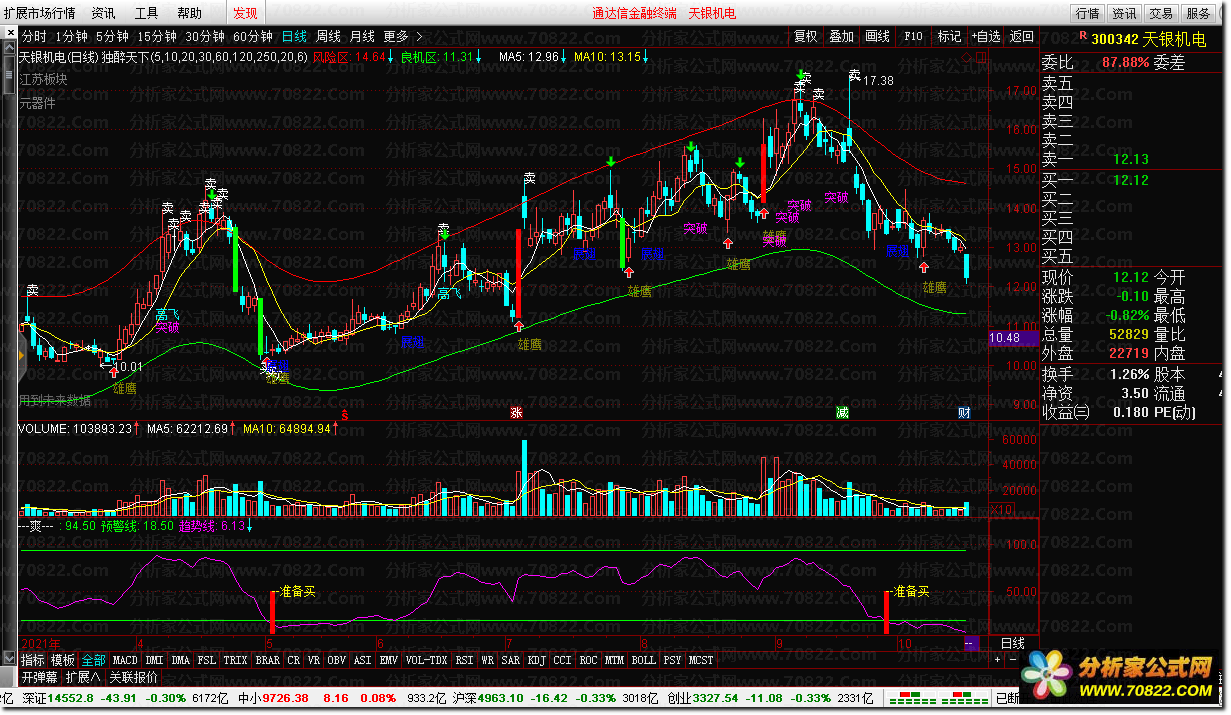Switch to 1分钟 period tab
Viewport: 1231px width, 715px height.
tap(72, 37)
